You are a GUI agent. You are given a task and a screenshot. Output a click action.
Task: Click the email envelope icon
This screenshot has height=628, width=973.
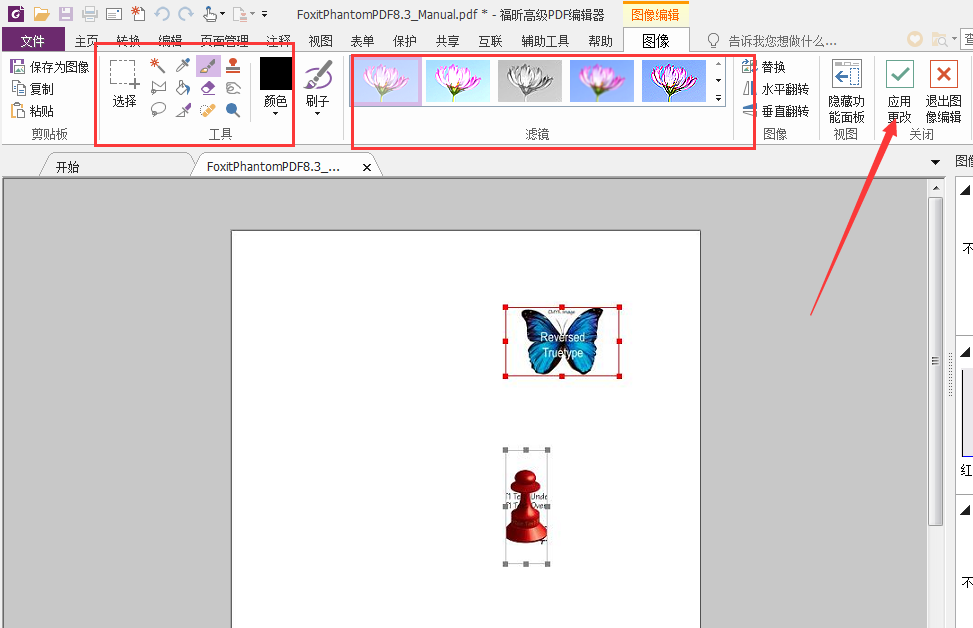114,14
